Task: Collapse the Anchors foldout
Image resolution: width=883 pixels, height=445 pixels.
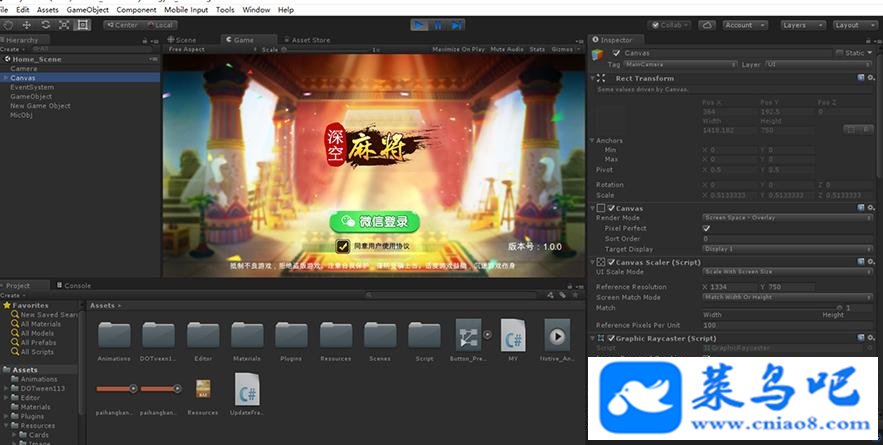Action: [592, 140]
